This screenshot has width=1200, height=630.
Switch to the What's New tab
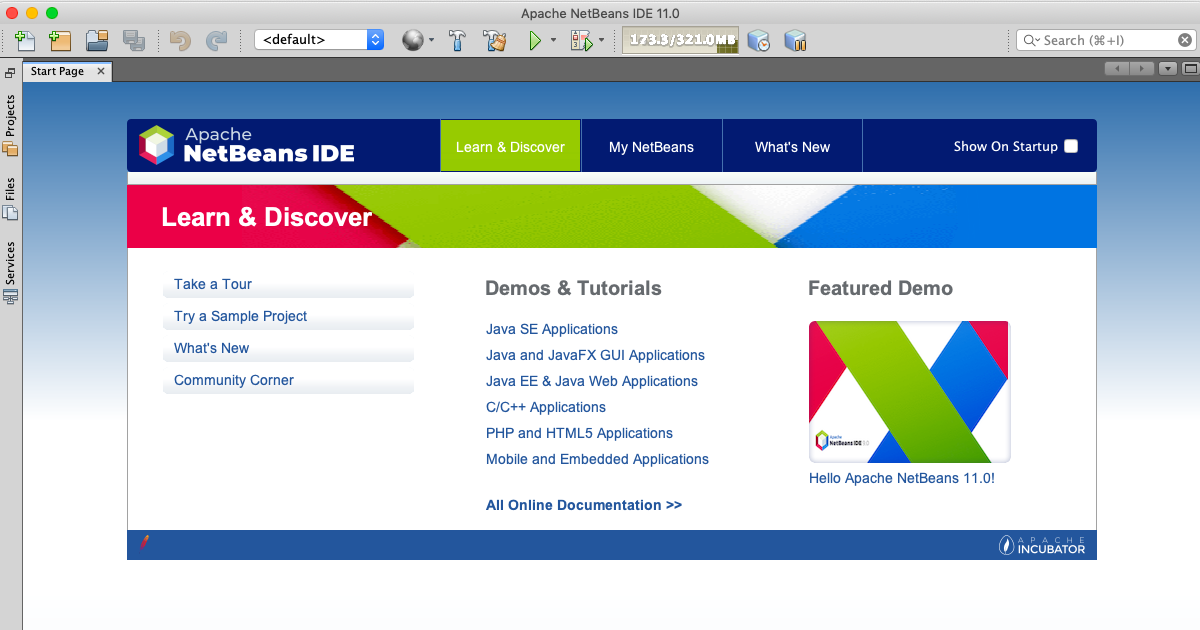(792, 147)
